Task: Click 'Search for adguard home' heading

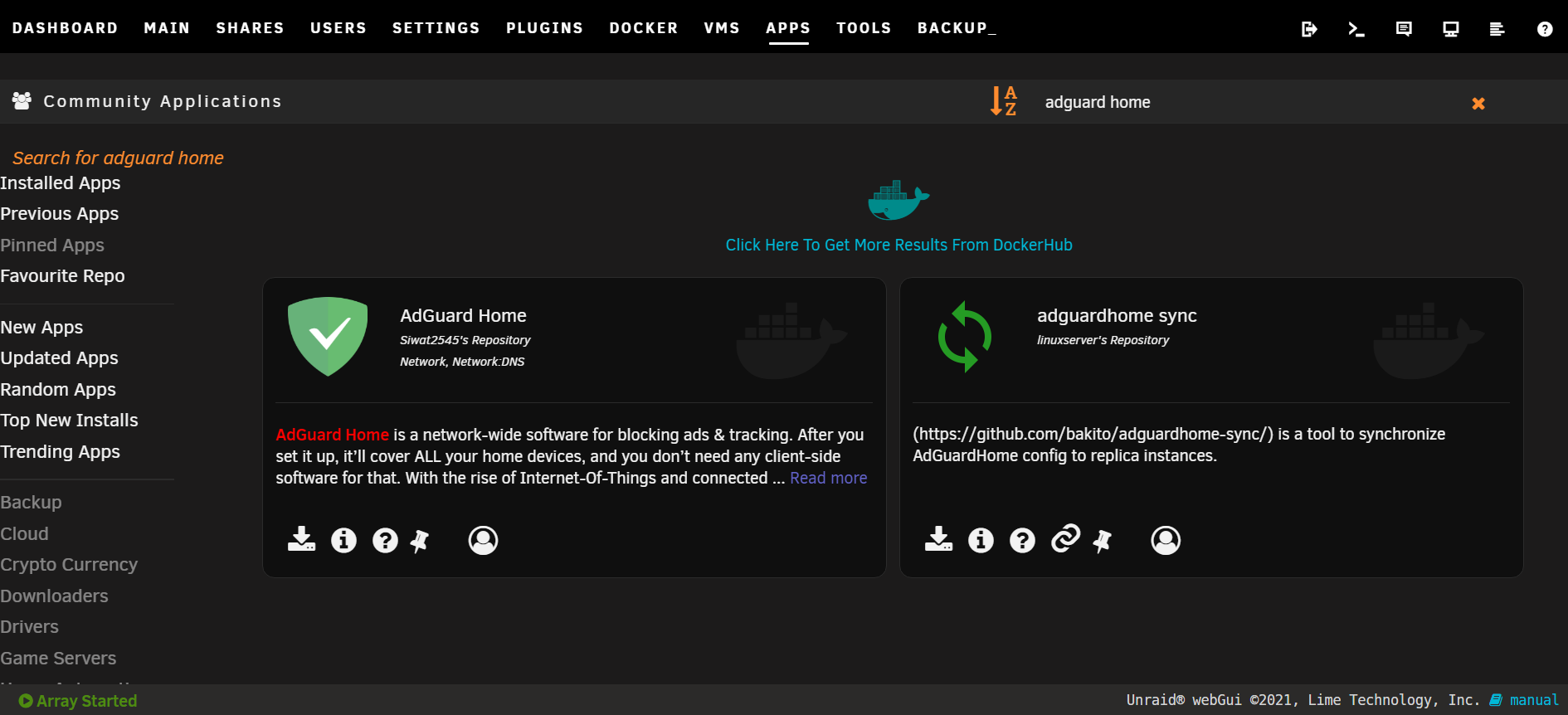Action: [x=118, y=158]
